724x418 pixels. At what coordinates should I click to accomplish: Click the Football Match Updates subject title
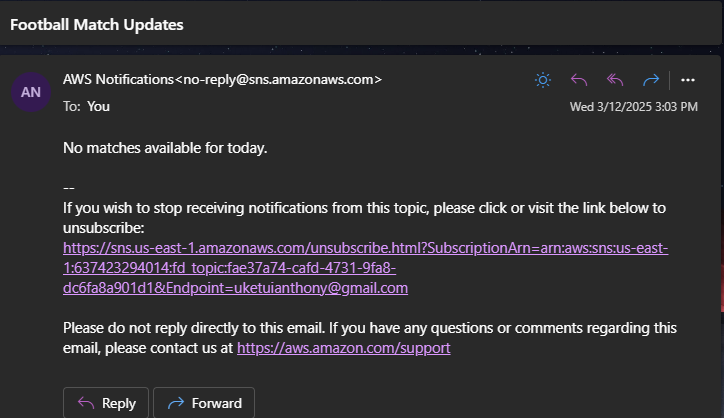[97, 24]
